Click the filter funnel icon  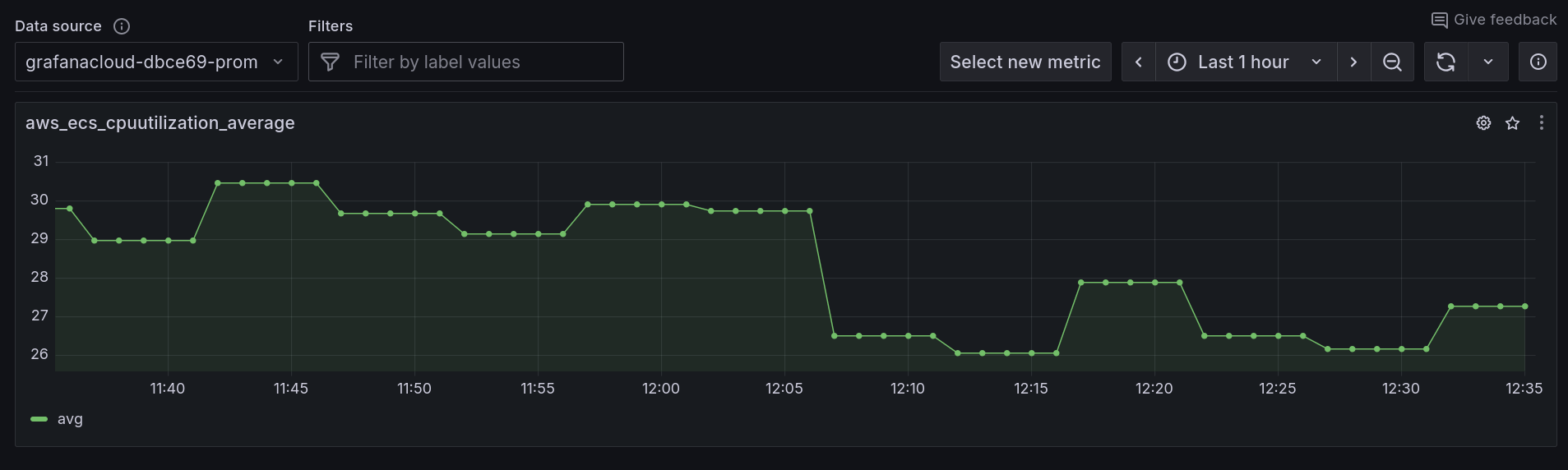click(330, 62)
